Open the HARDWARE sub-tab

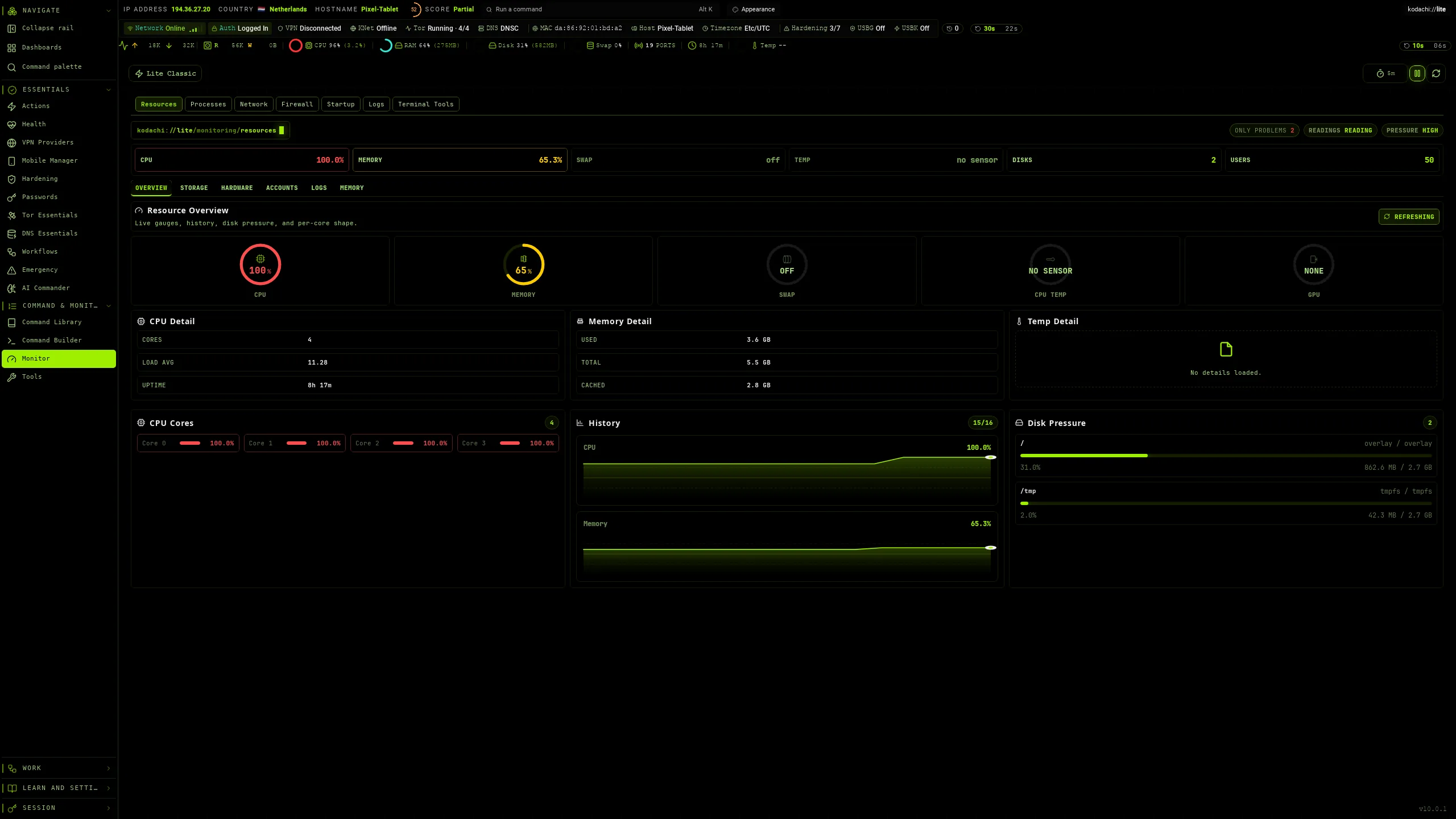click(x=237, y=188)
